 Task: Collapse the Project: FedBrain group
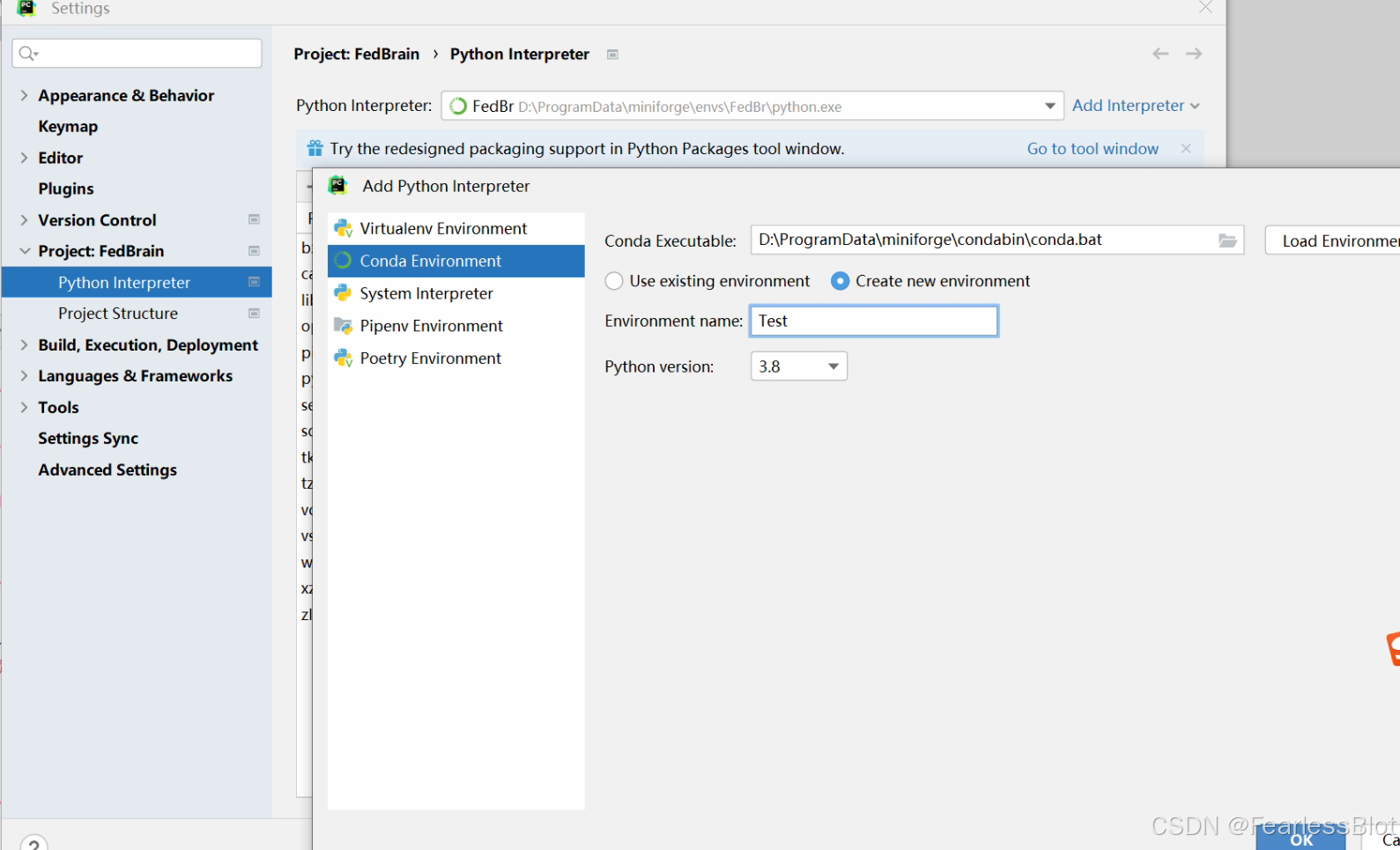tap(24, 251)
